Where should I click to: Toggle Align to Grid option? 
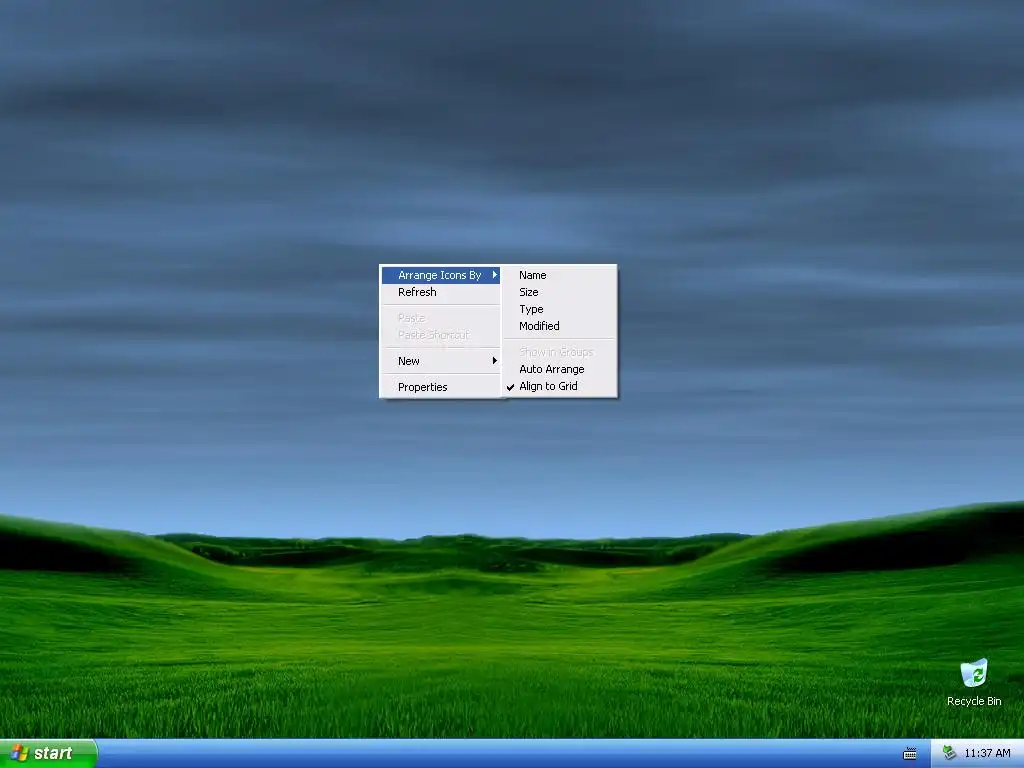(560, 386)
